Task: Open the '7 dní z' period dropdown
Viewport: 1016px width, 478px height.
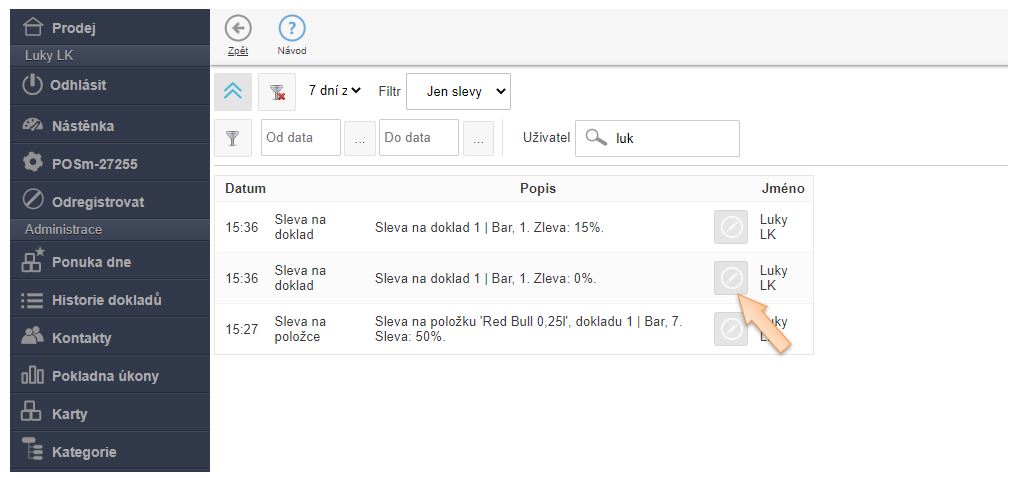Action: 334,91
